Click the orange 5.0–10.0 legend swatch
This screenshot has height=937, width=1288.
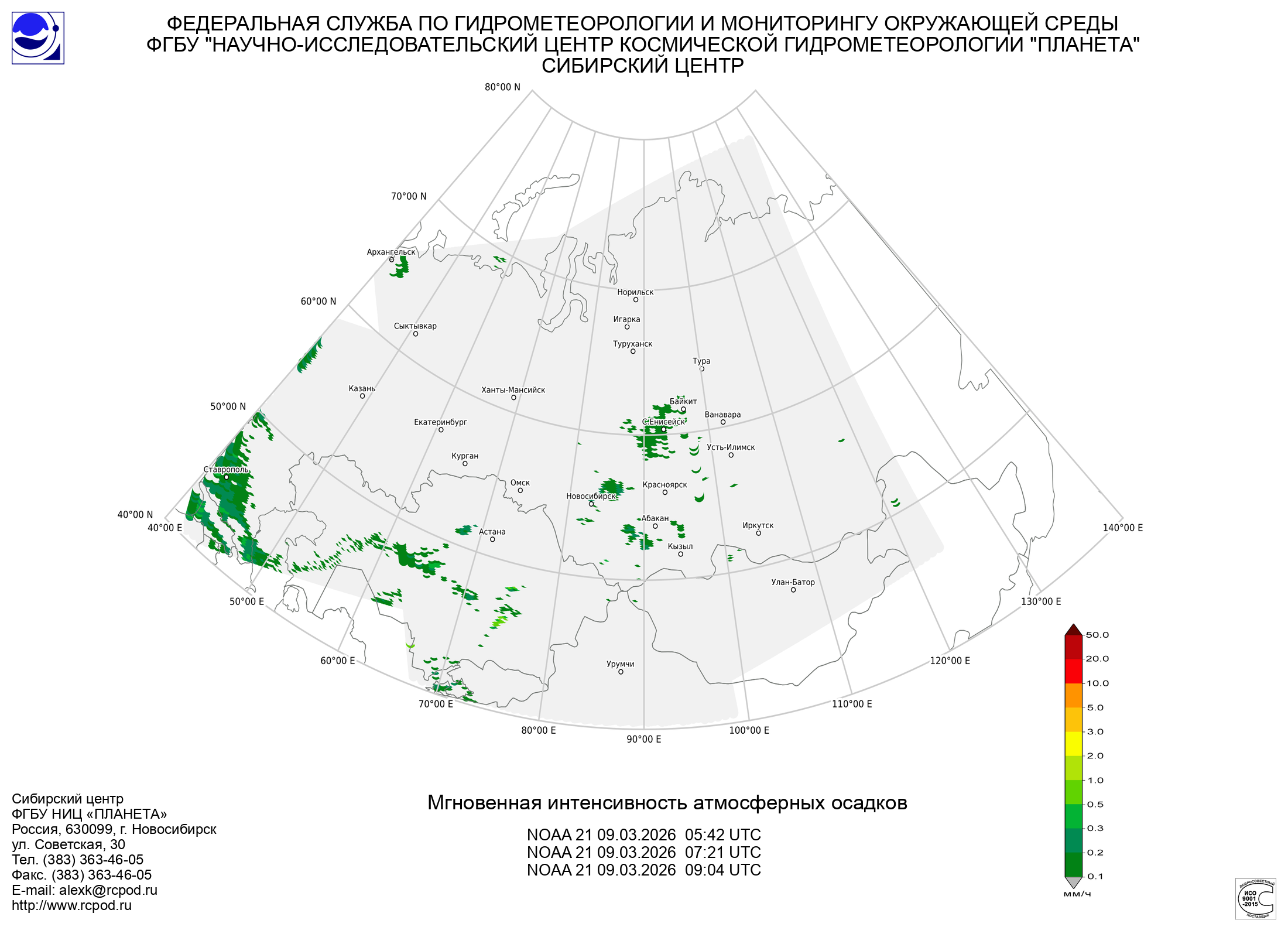1073,695
